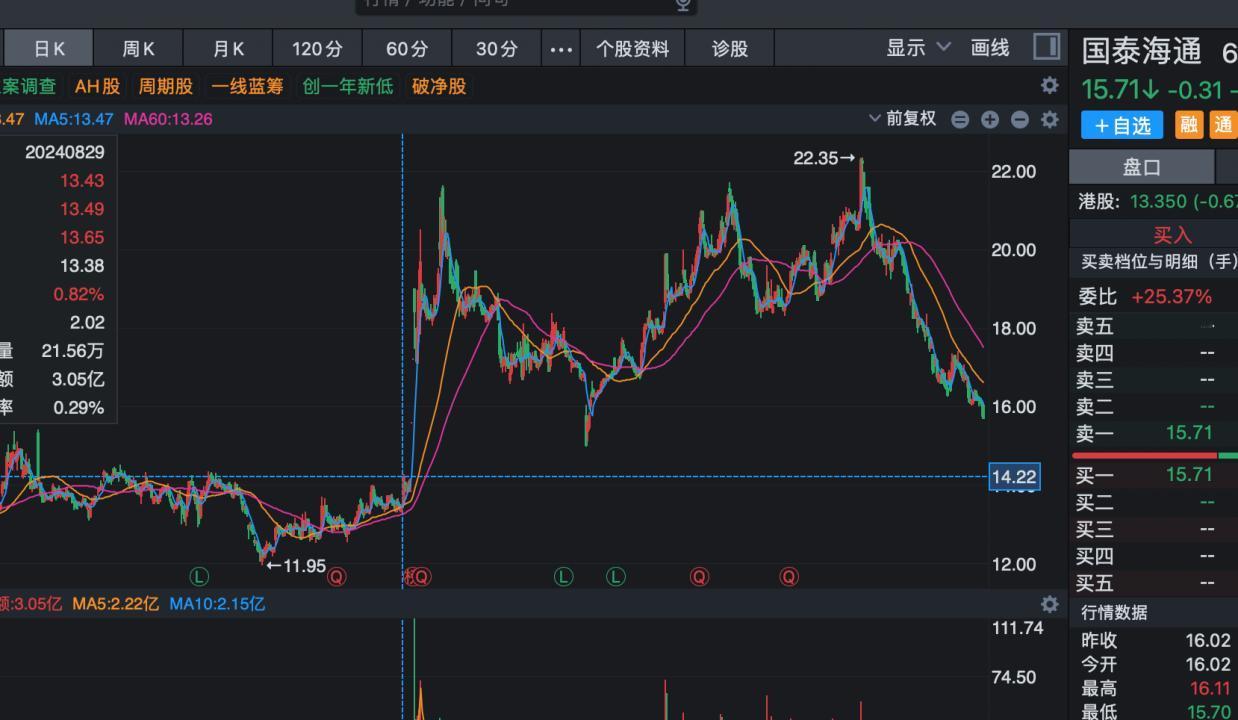The image size is (1238, 720).
Task: Click the 昨收 16.02 row
Action: pos(1154,640)
